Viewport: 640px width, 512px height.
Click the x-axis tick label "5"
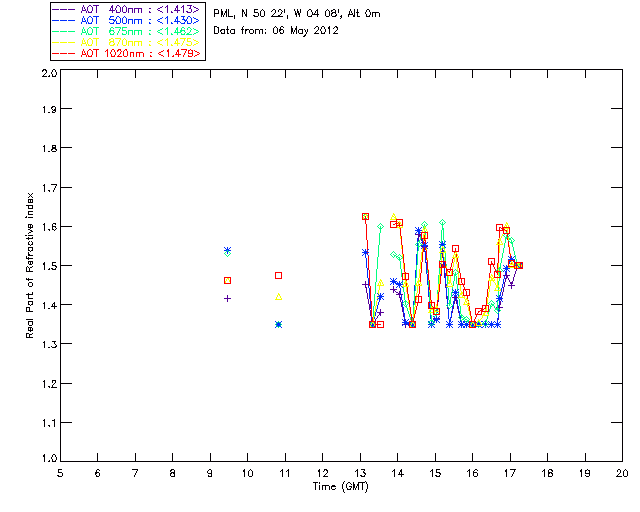tap(60, 473)
